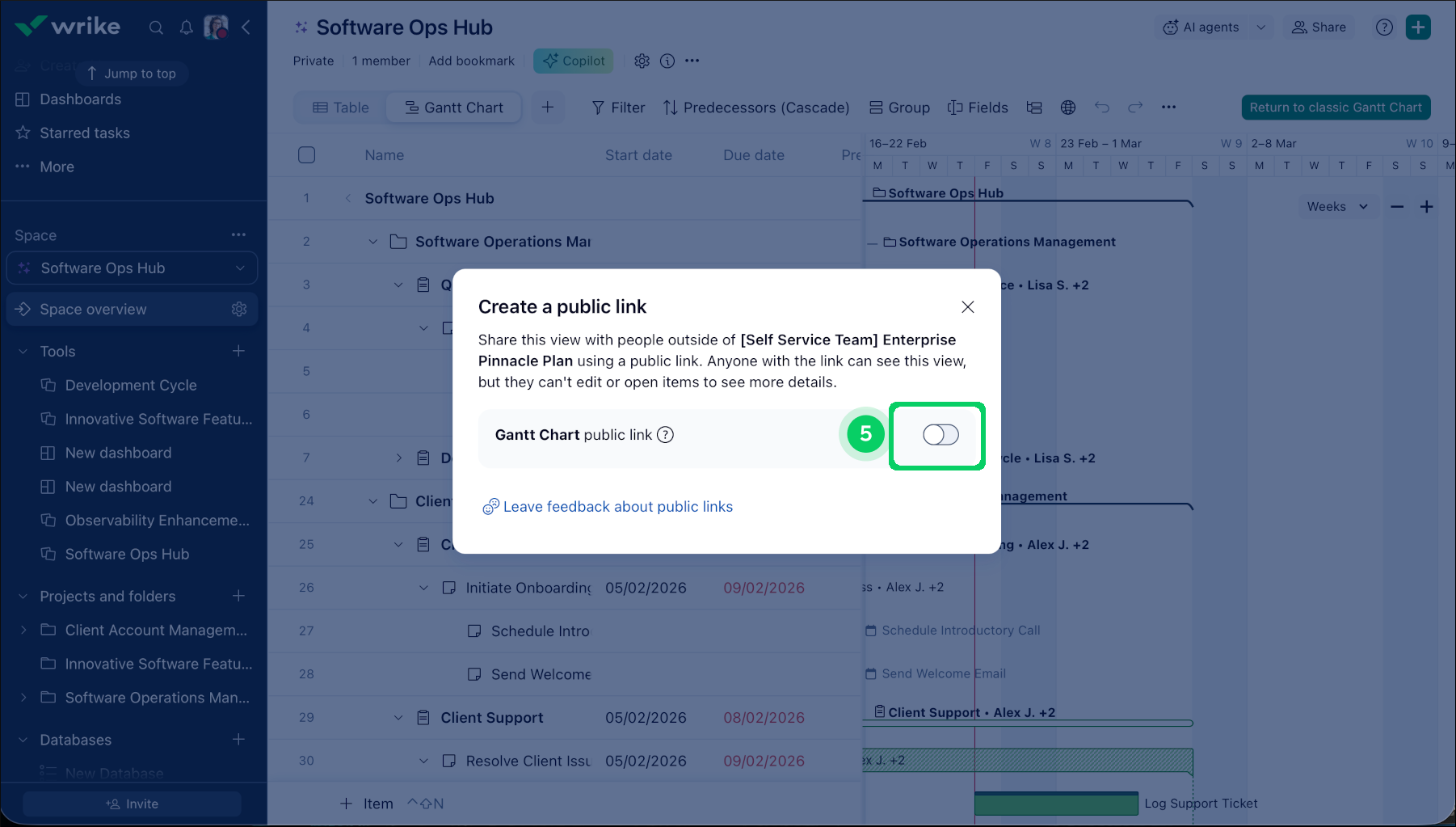
Task: Click the green plus create button
Action: pyautogui.click(x=1418, y=27)
